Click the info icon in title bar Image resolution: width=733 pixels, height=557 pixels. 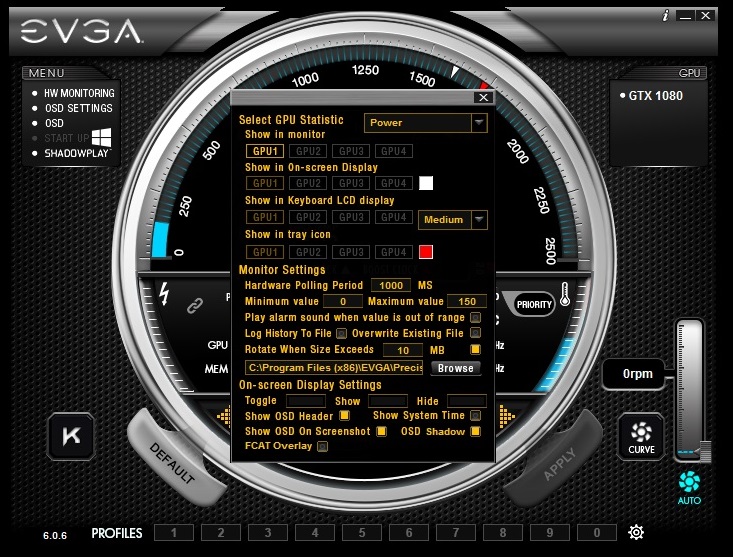pos(665,15)
